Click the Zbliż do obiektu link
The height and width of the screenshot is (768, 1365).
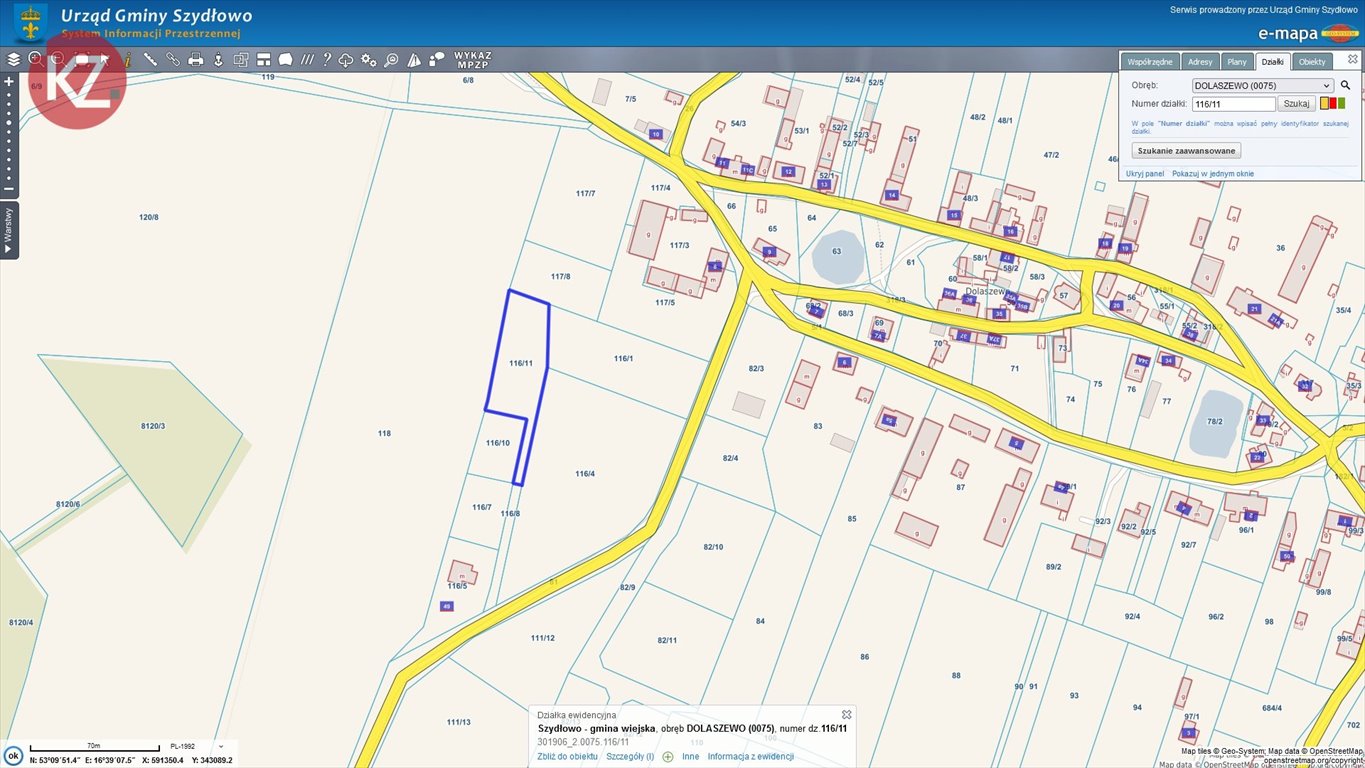pos(567,757)
